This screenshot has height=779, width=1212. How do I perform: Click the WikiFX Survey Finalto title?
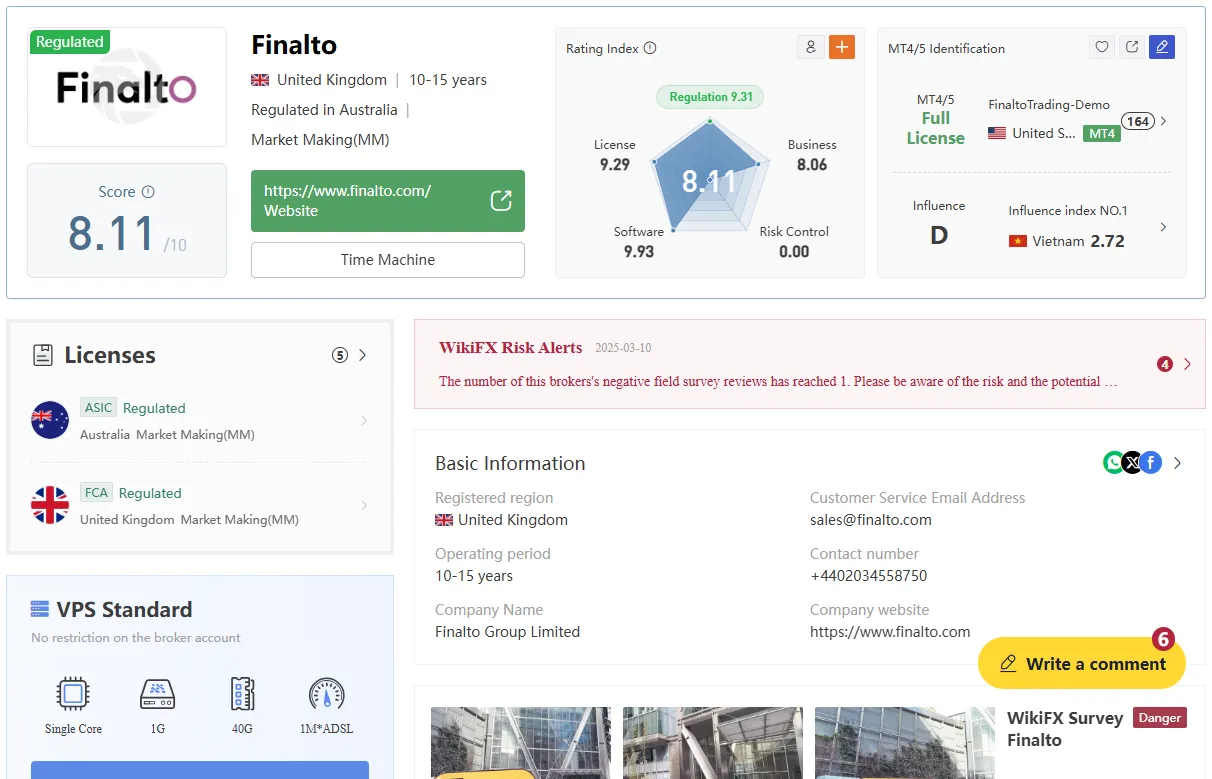1065,729
